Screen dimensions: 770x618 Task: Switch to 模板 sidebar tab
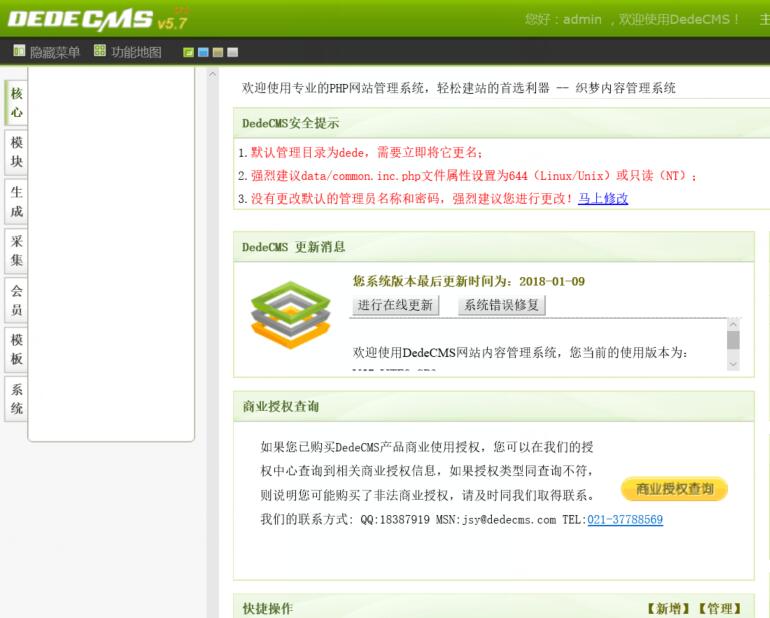[16, 349]
